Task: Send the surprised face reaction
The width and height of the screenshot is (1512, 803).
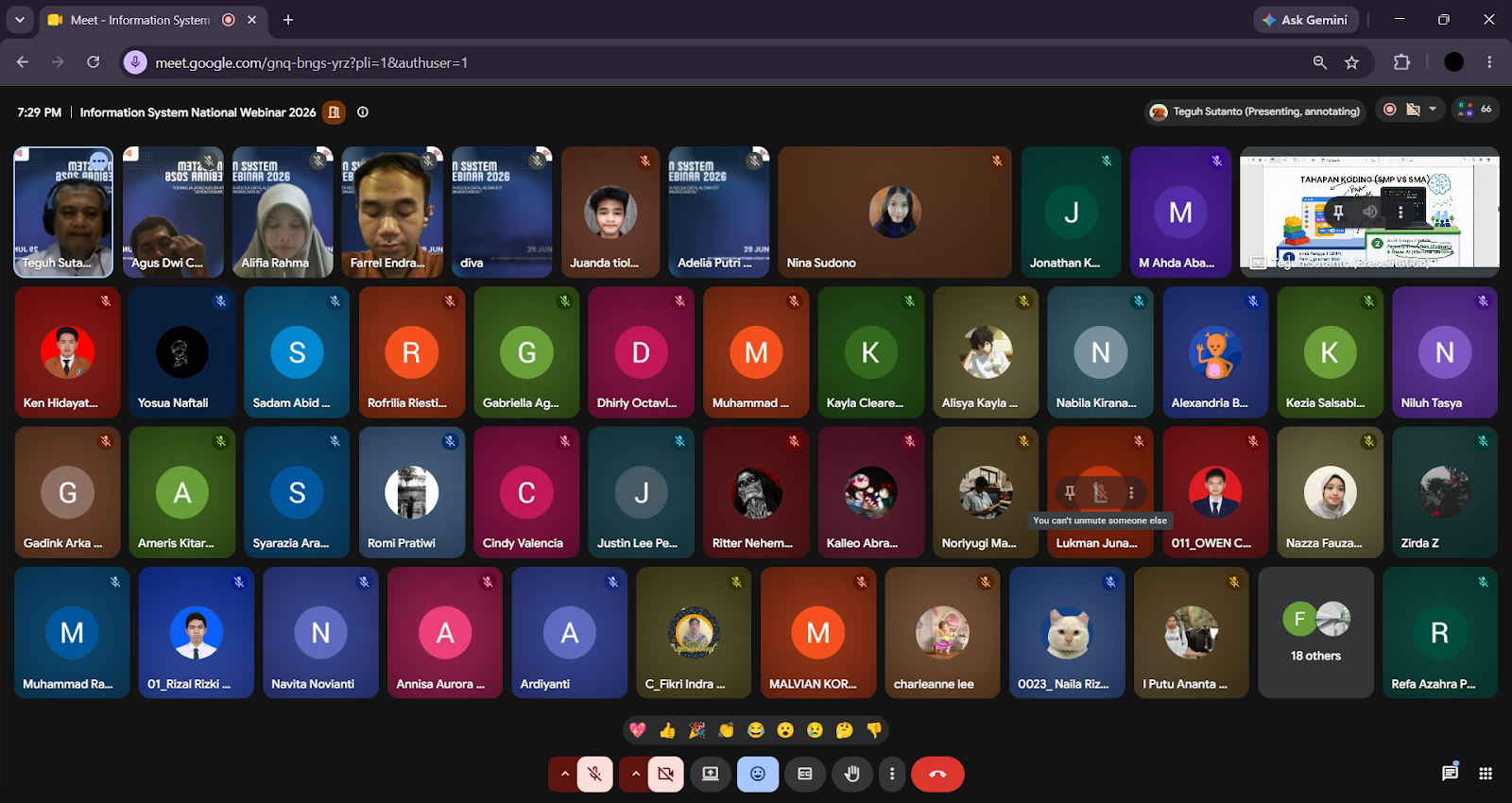Action: [x=785, y=730]
